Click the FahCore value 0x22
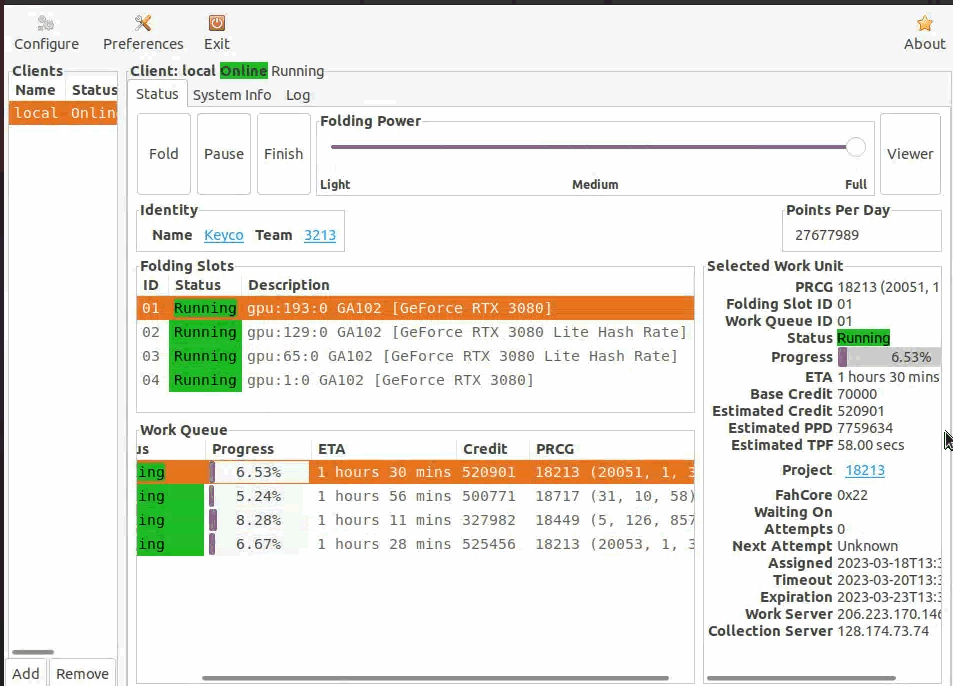 (x=852, y=495)
